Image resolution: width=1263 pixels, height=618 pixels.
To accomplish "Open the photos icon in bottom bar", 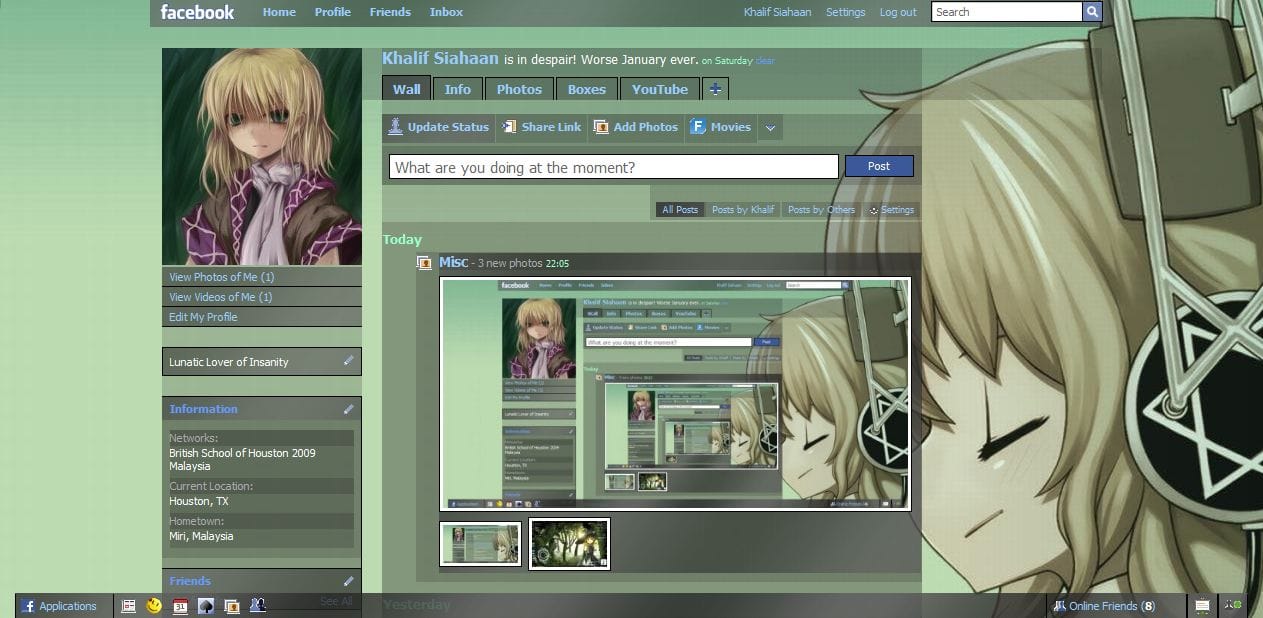I will [x=232, y=605].
